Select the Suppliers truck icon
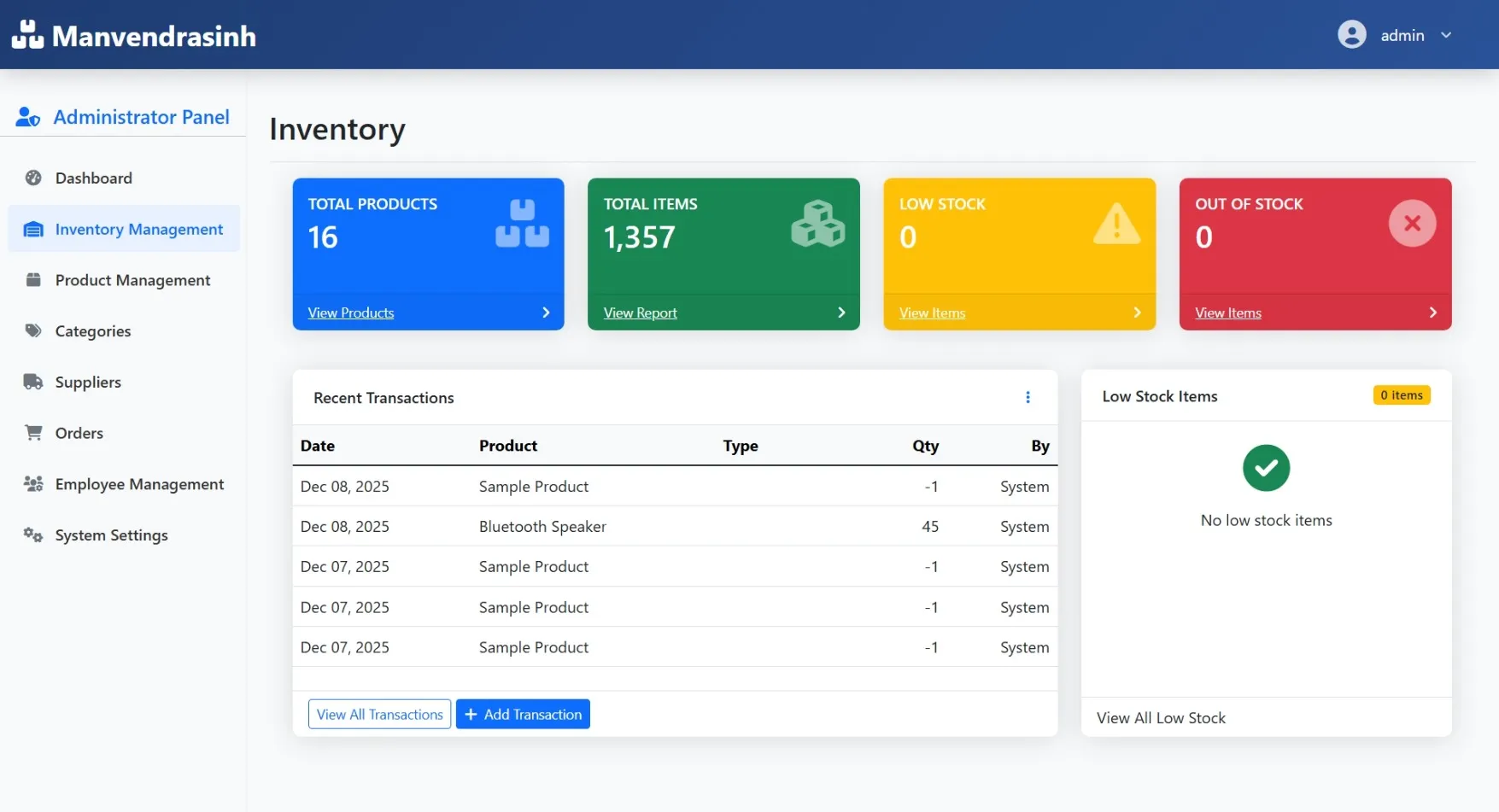This screenshot has height=812, width=1499. [33, 382]
